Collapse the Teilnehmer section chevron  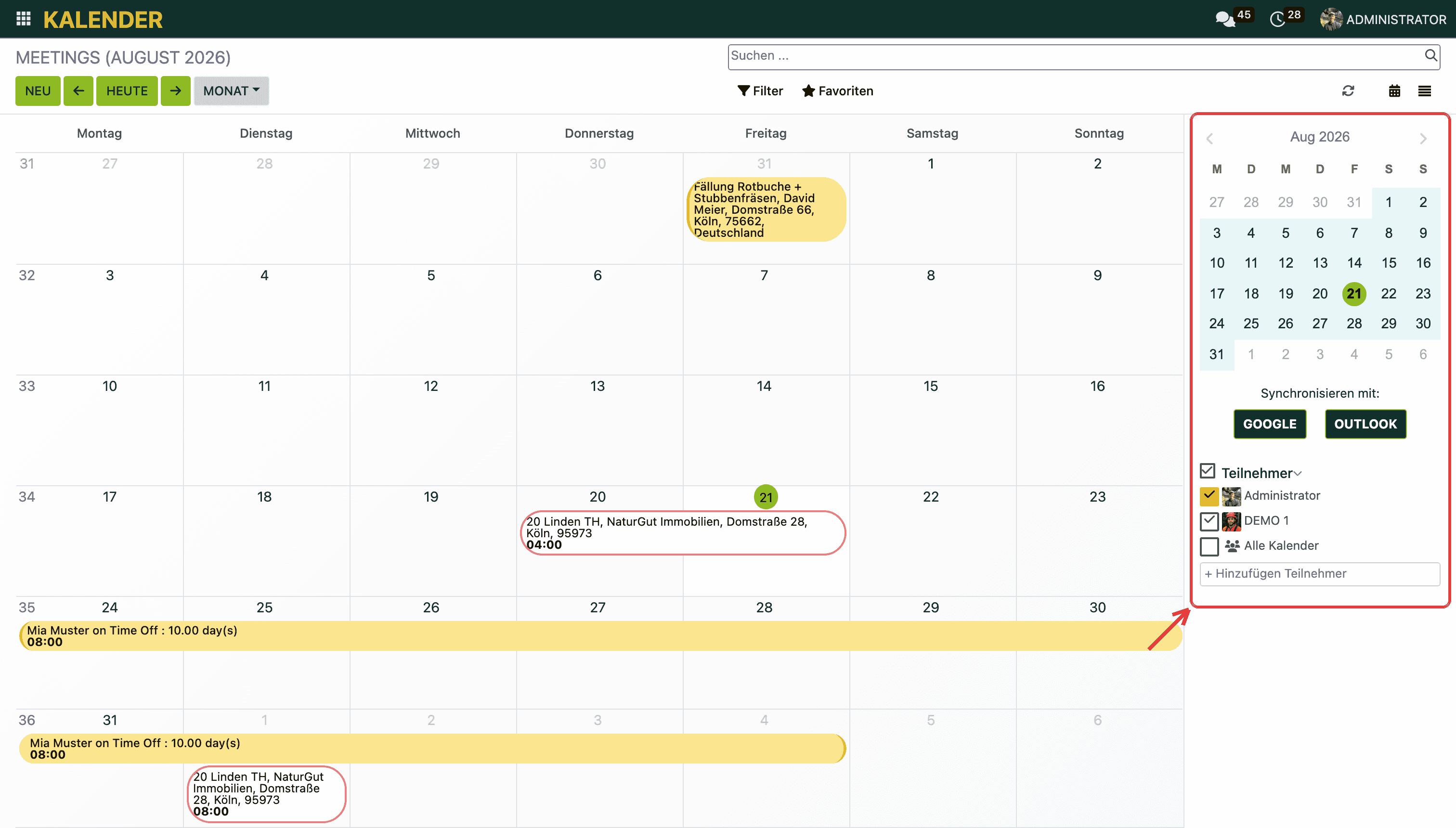point(1298,474)
